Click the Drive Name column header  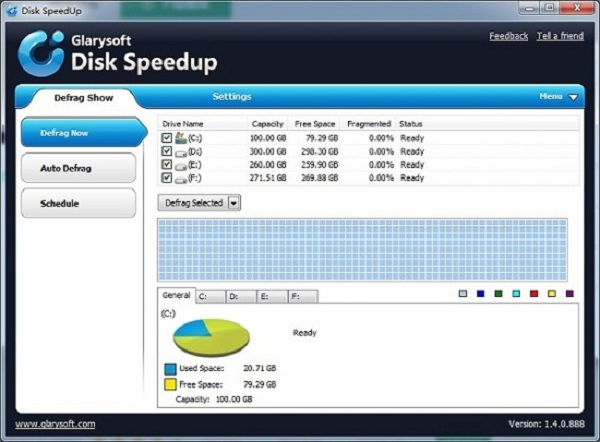tap(183, 124)
